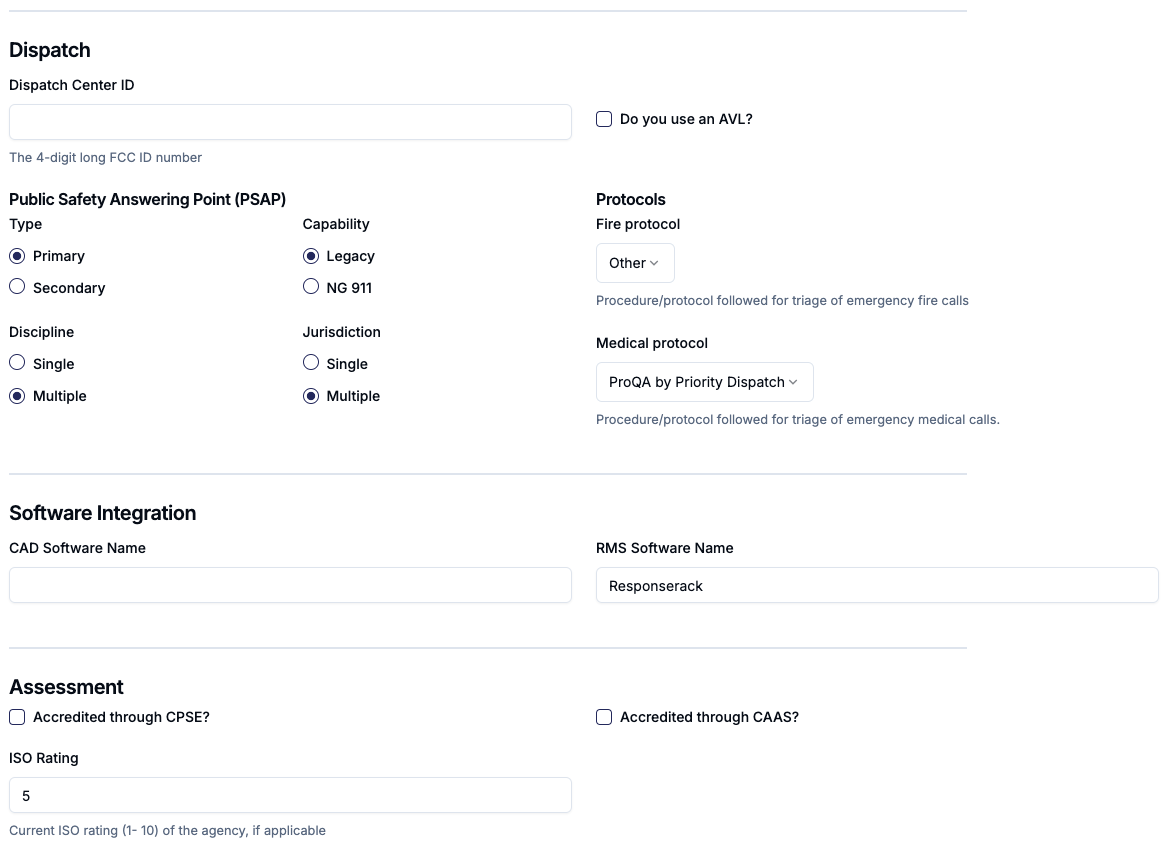Edit the RMS Software Name field

click(x=876, y=585)
